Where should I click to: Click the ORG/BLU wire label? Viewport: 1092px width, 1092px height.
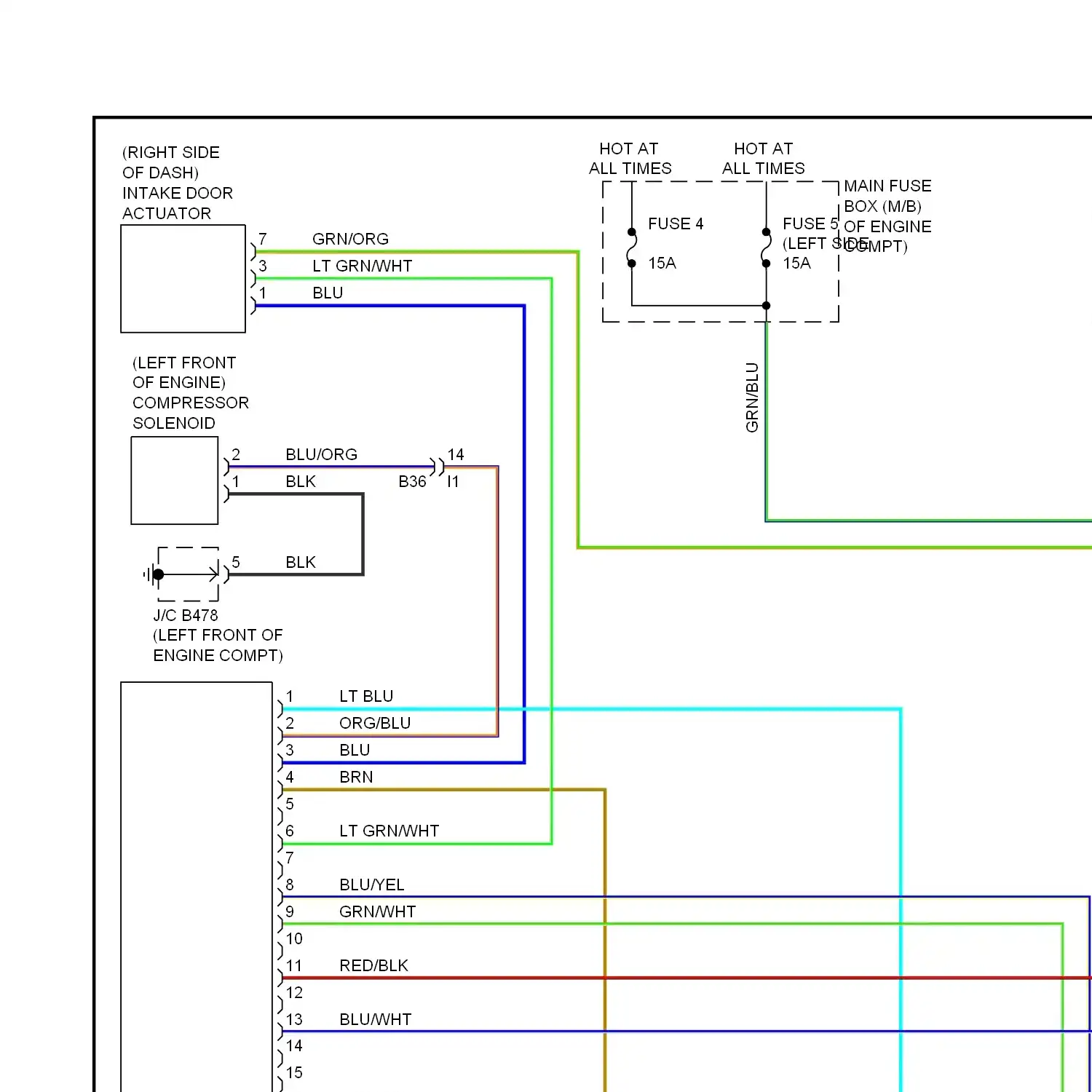point(375,723)
